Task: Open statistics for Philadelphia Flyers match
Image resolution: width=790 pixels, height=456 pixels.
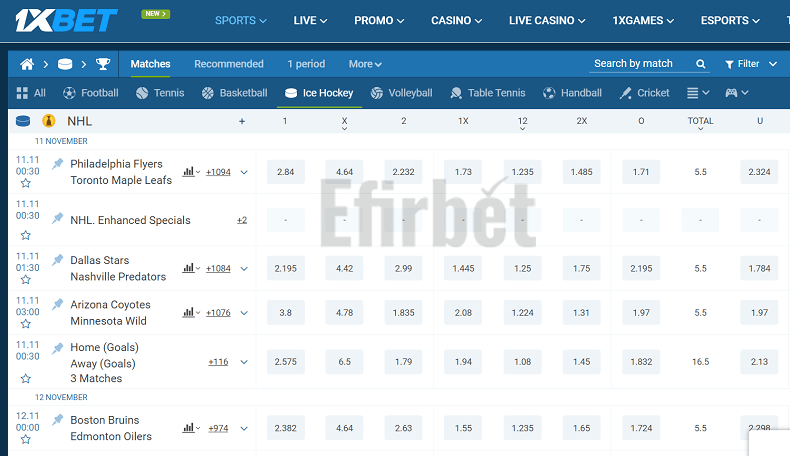Action: pyautogui.click(x=191, y=172)
